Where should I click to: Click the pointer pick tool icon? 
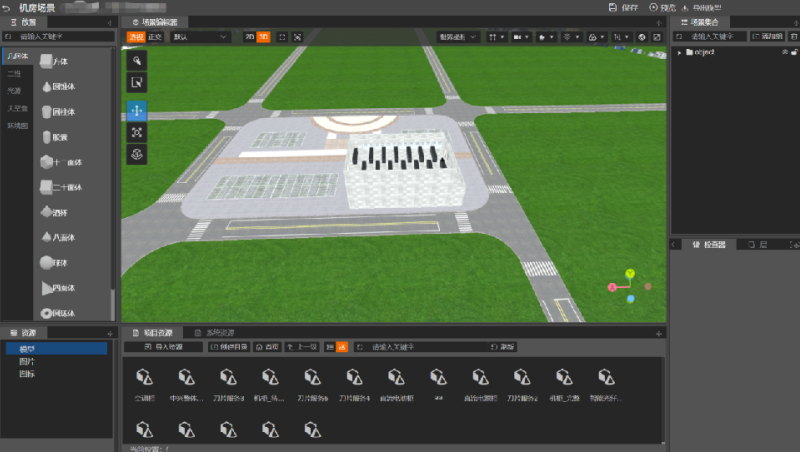[137, 60]
